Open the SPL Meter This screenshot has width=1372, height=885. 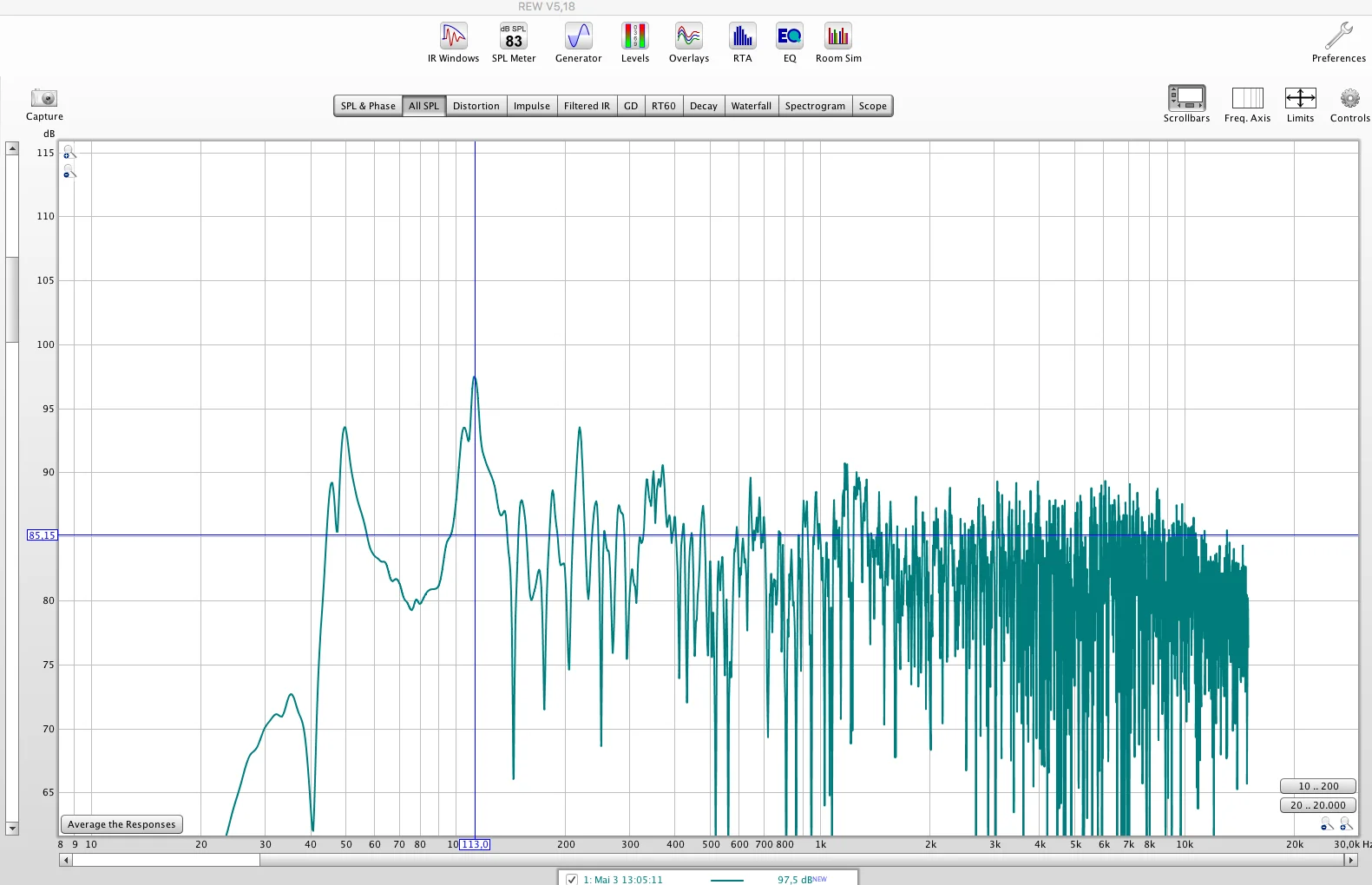[x=514, y=43]
